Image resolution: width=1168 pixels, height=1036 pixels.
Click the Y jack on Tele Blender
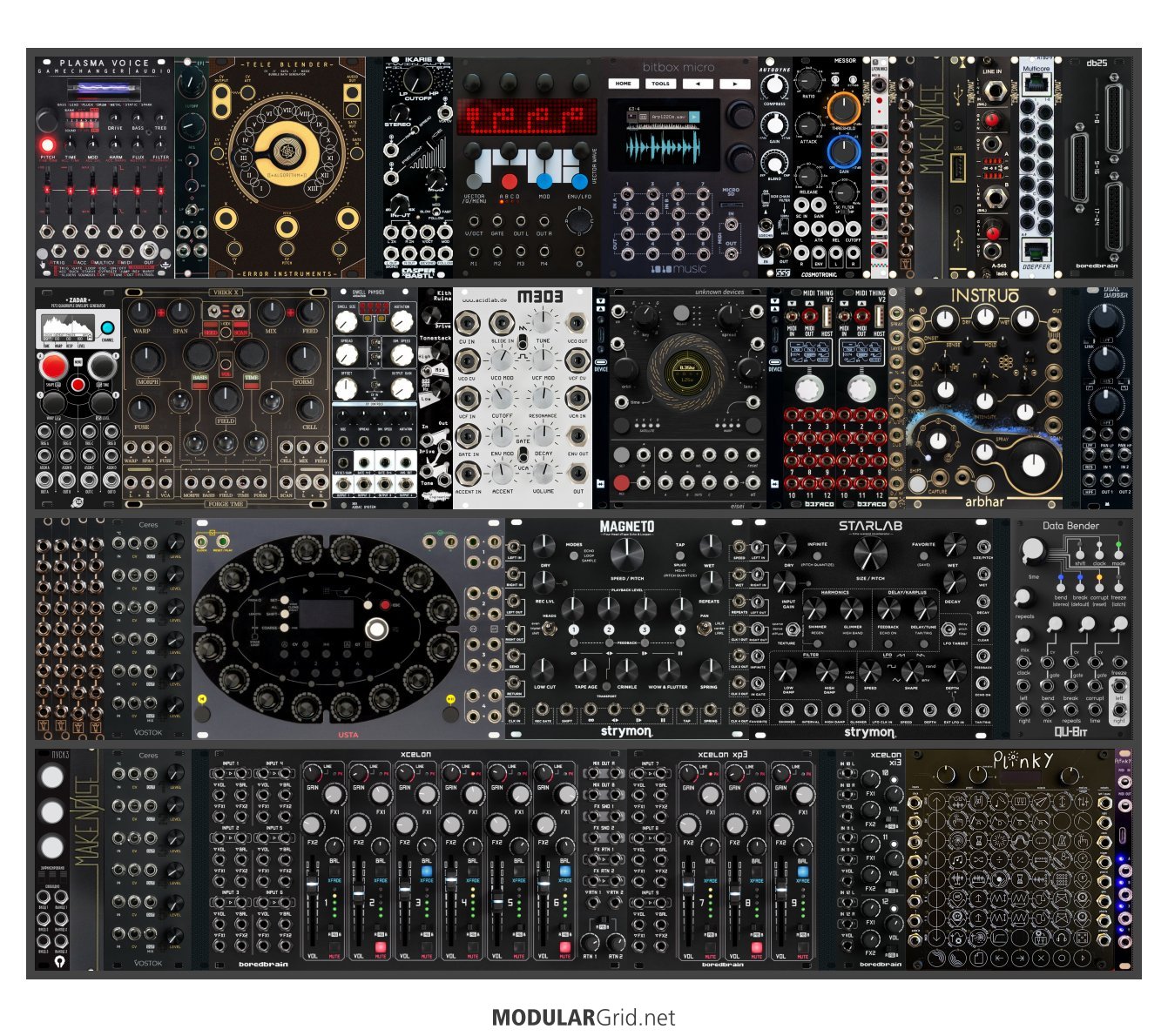pos(348,218)
